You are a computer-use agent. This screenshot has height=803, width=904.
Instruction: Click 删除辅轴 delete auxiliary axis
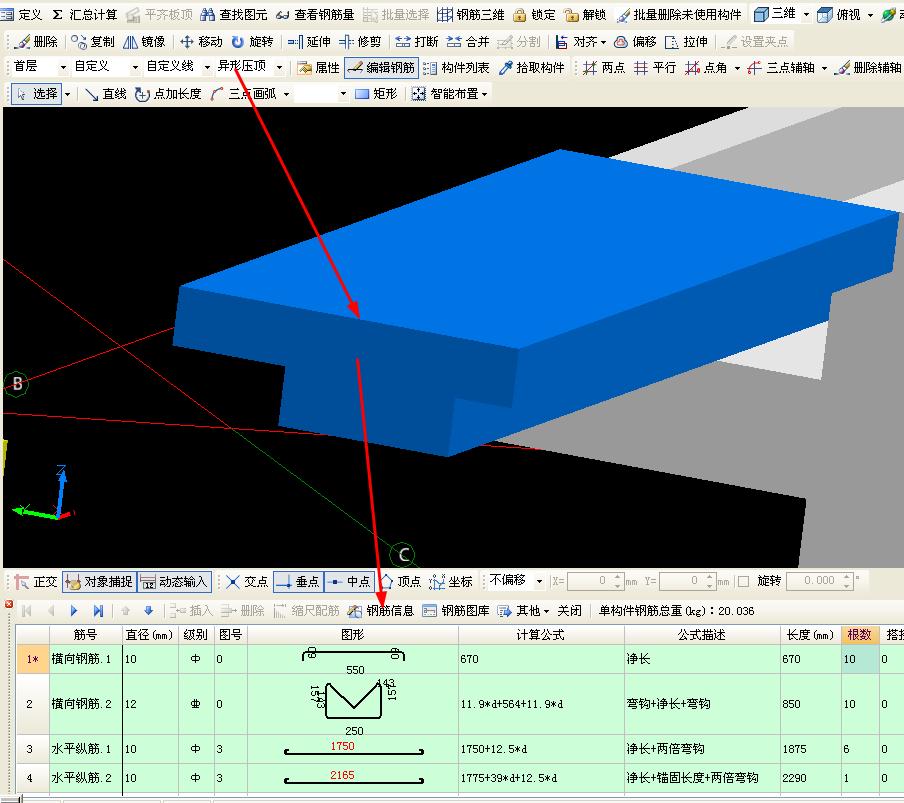pyautogui.click(x=869, y=67)
